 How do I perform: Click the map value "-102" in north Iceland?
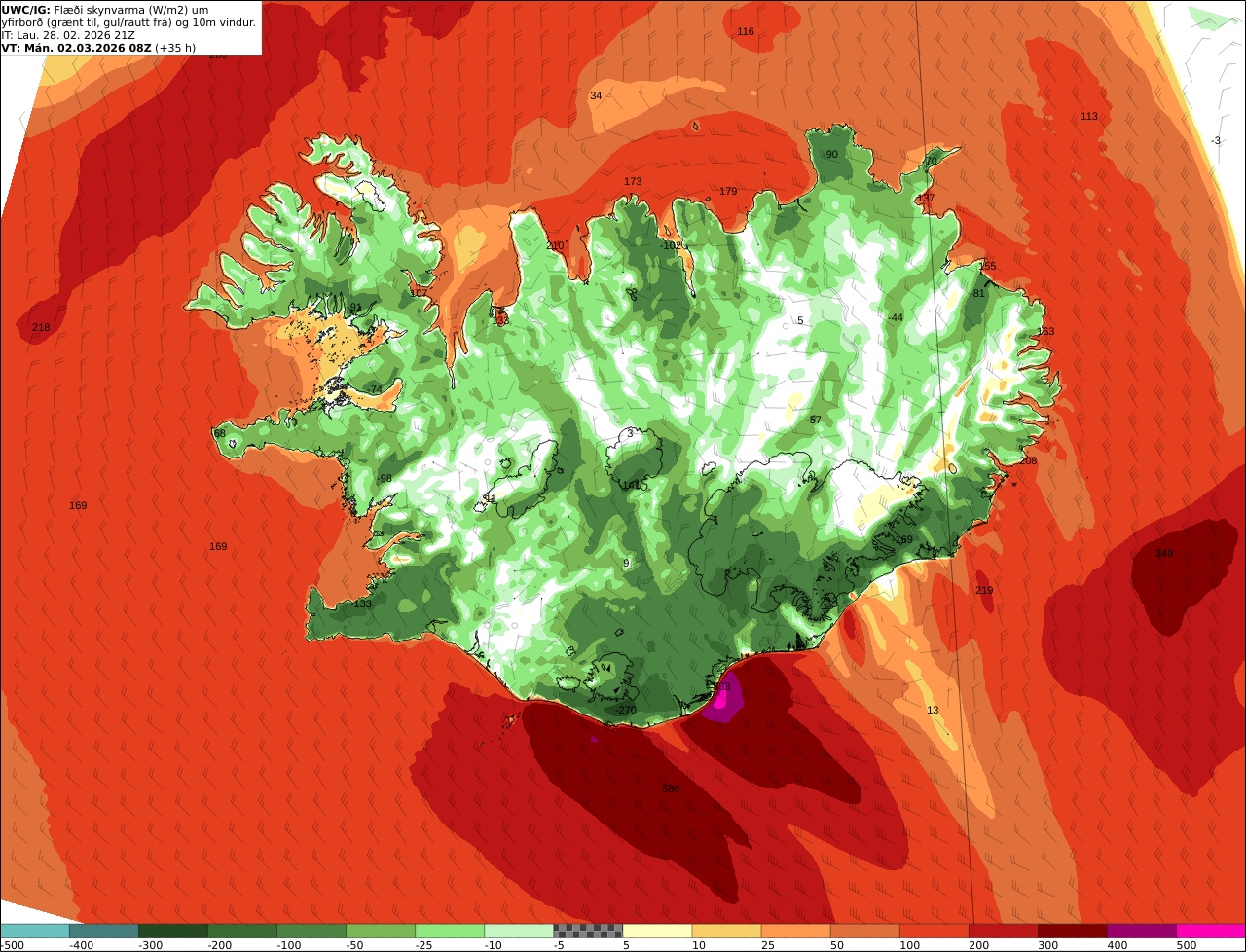670,246
